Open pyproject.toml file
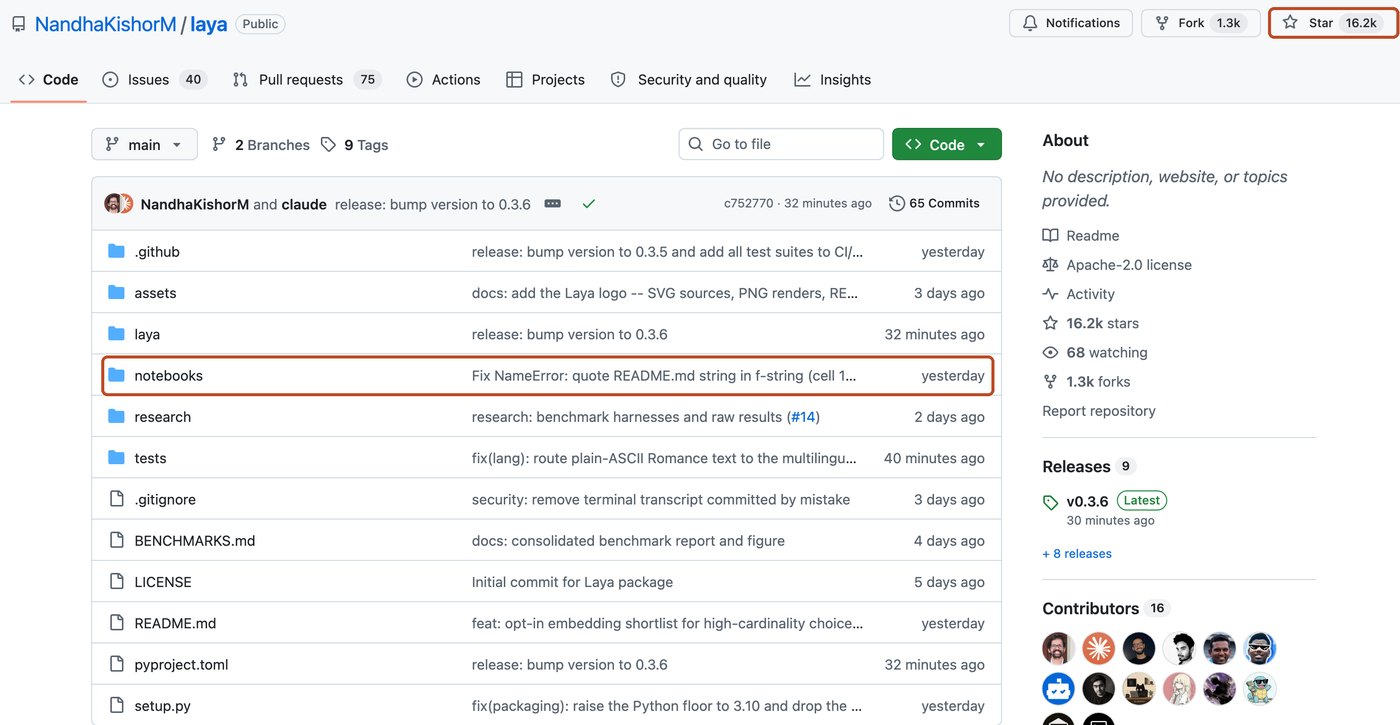The height and width of the screenshot is (725, 1400). pos(182,665)
